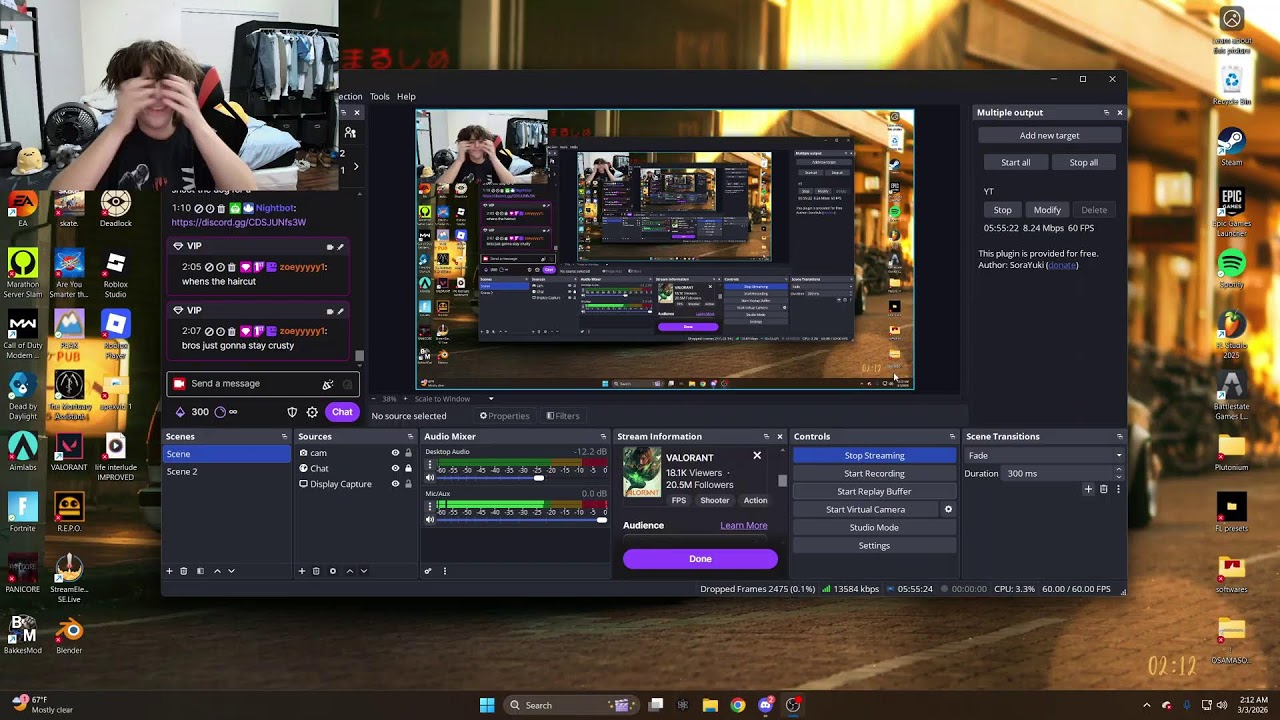Open the Audio Mixer footer options menu
Screen dimensions: 1280x720
click(445, 571)
